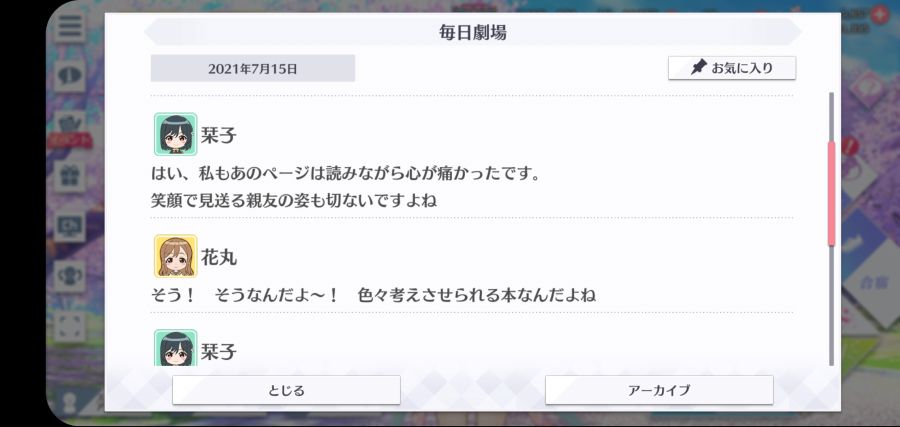The width and height of the screenshot is (900, 427).
Task: Tap the fullscreen corners icon
Action: click(x=70, y=326)
